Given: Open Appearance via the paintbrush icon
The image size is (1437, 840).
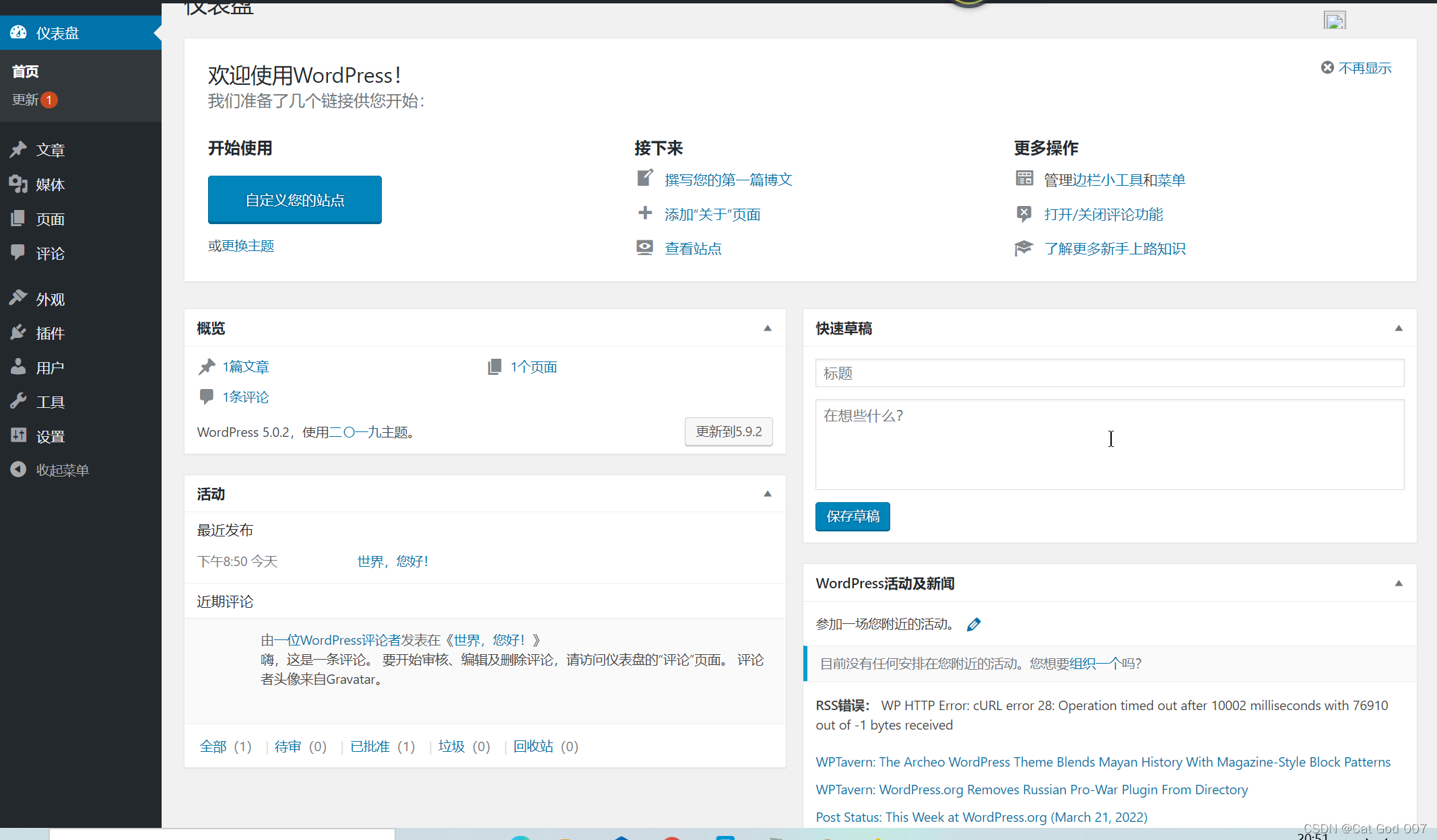Looking at the screenshot, I should (18, 298).
